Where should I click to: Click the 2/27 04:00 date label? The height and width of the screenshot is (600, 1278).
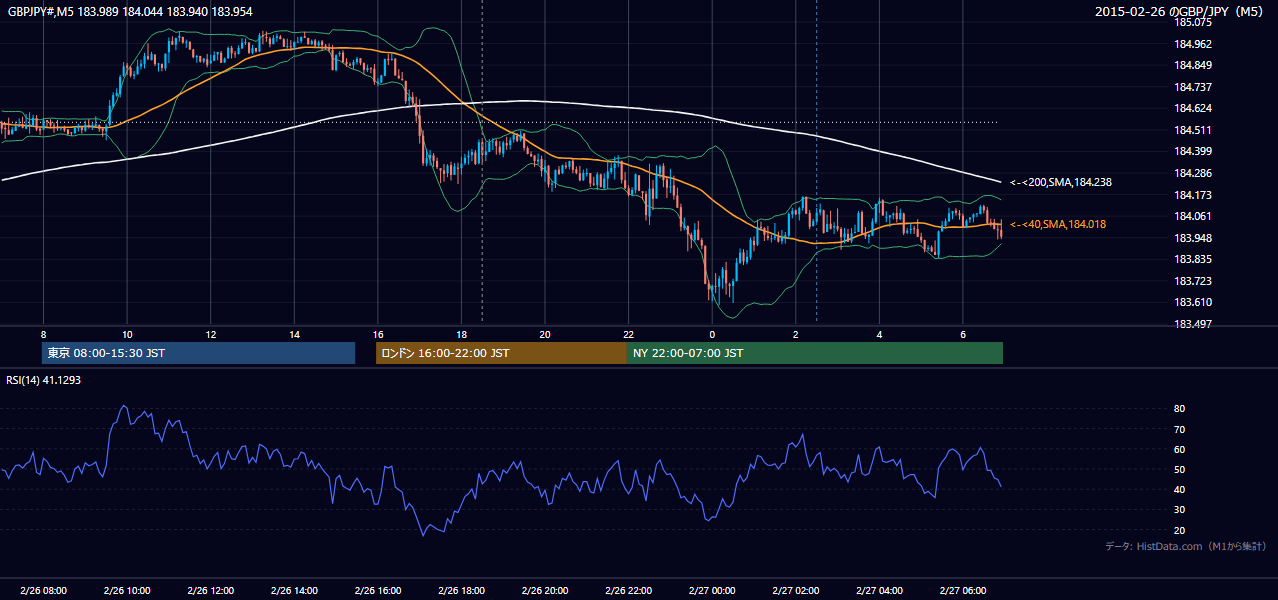coord(879,591)
